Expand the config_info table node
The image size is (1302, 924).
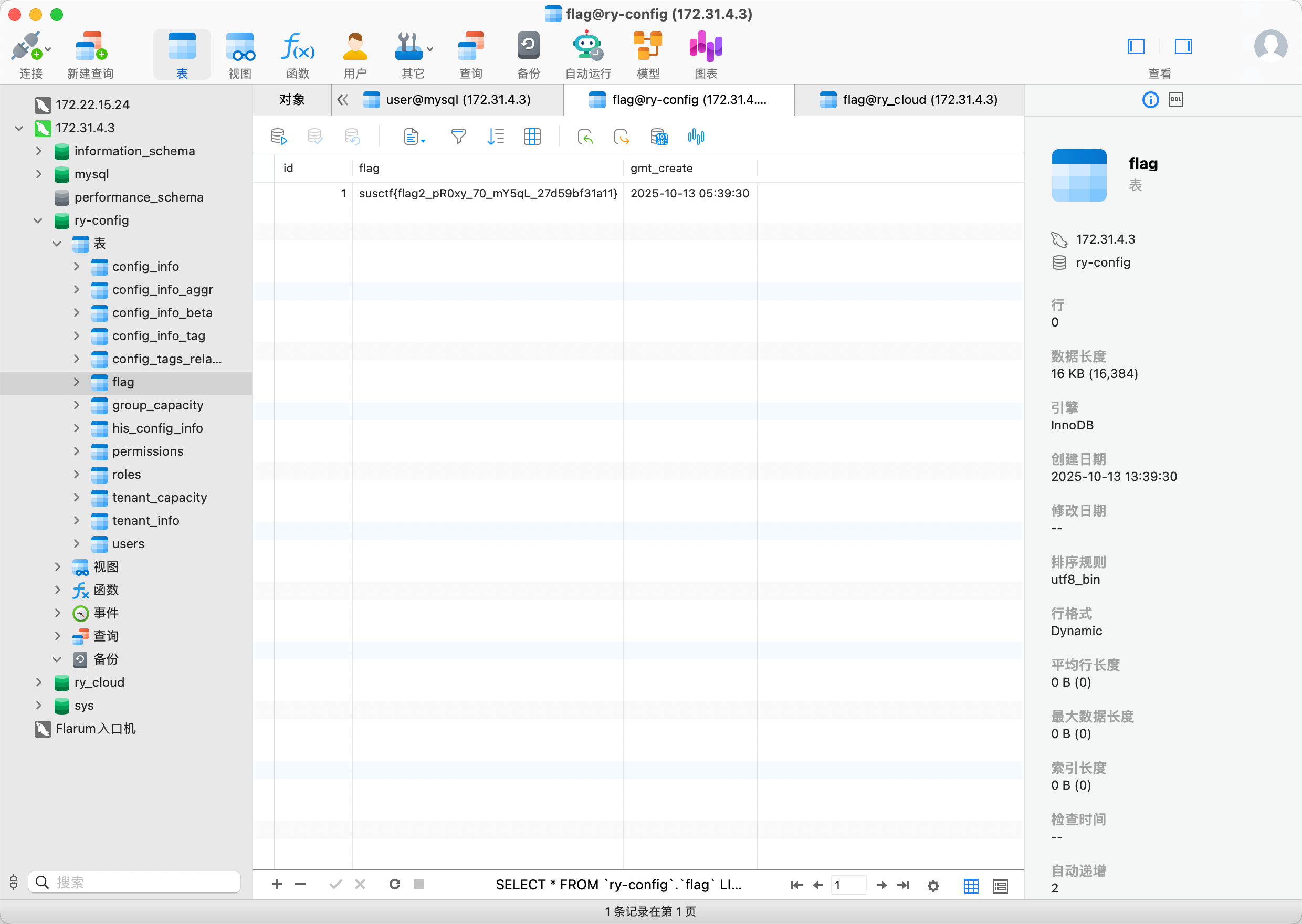pyautogui.click(x=77, y=266)
